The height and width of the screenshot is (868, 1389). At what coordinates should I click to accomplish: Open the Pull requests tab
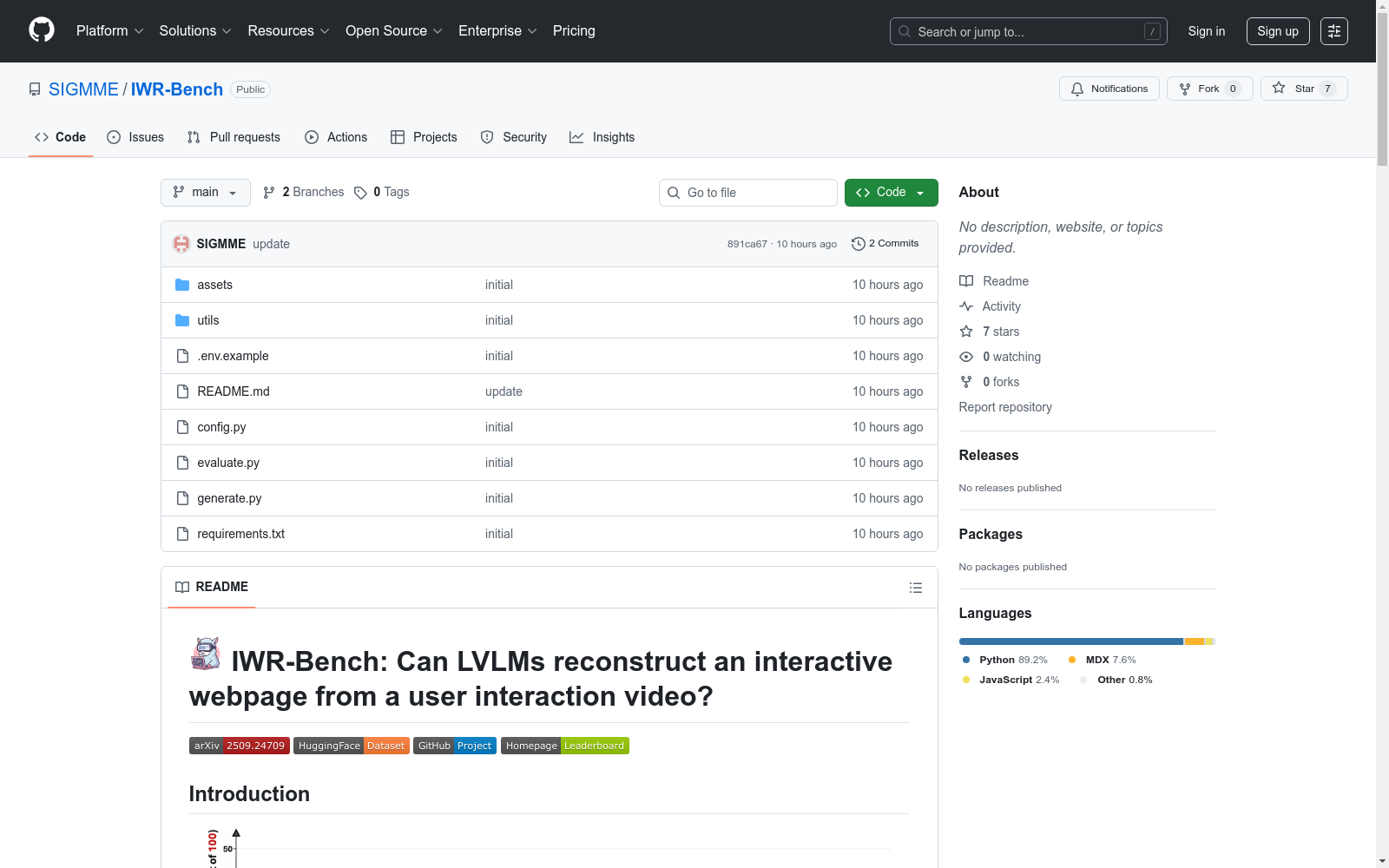click(x=234, y=137)
